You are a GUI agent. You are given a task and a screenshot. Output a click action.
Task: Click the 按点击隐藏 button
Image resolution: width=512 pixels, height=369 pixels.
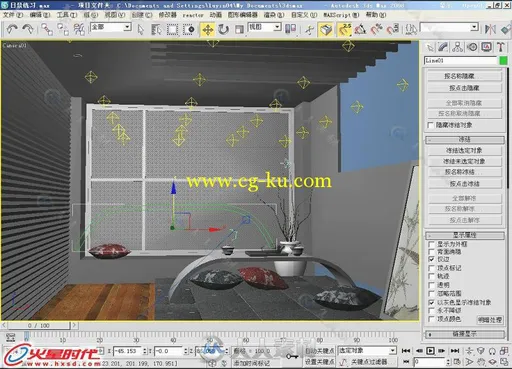[464, 88]
